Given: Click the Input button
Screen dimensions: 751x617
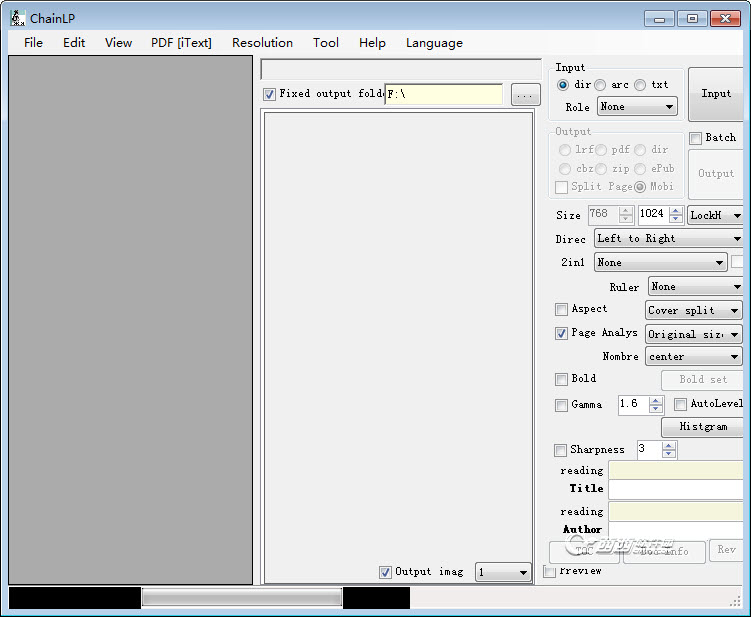Looking at the screenshot, I should click(x=716, y=94).
